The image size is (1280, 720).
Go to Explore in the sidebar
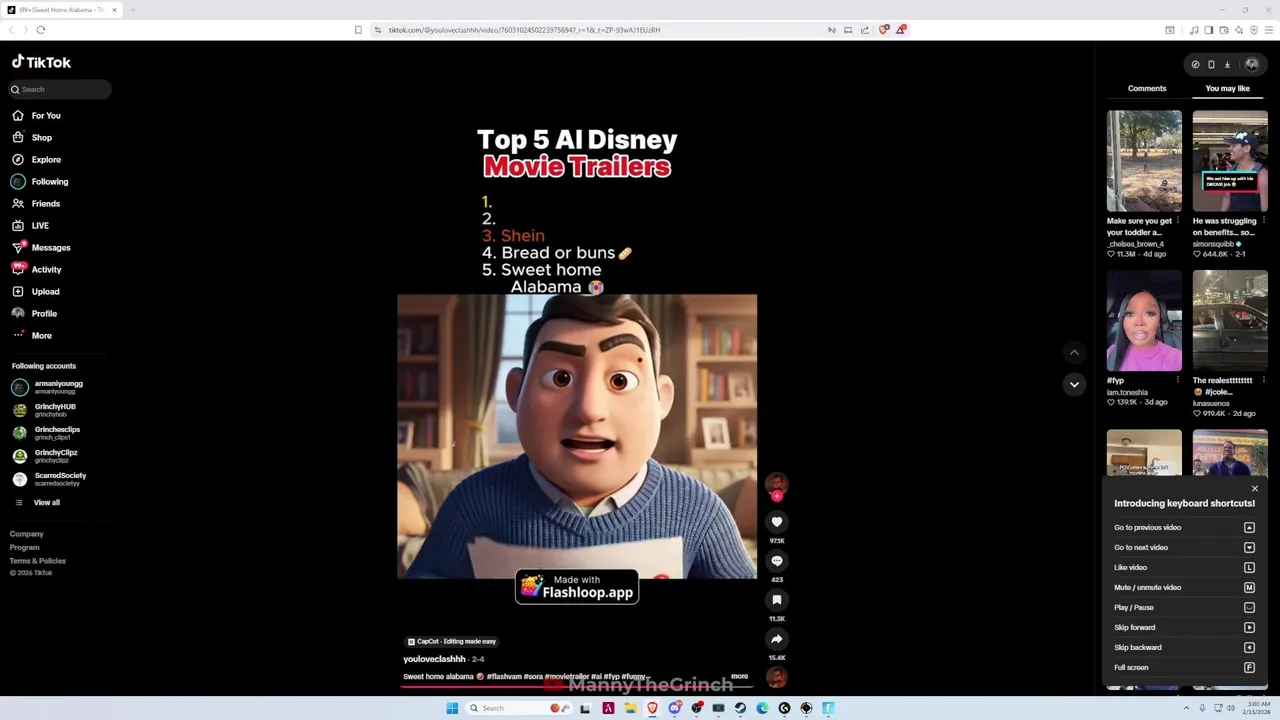click(37, 160)
